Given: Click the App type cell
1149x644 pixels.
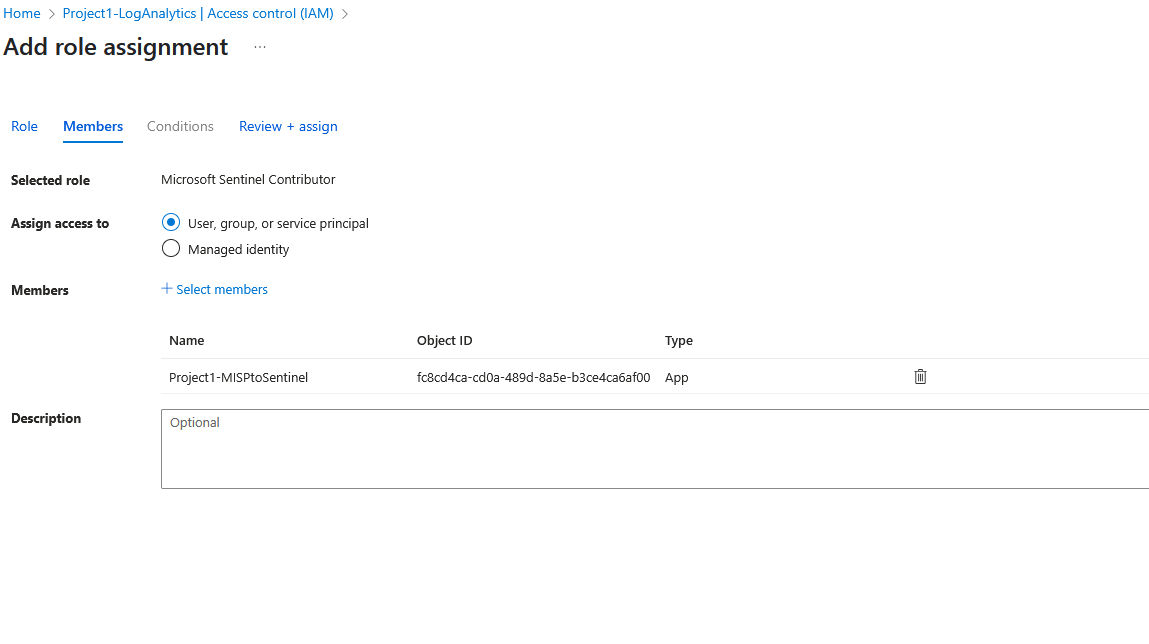Looking at the screenshot, I should (x=676, y=378).
